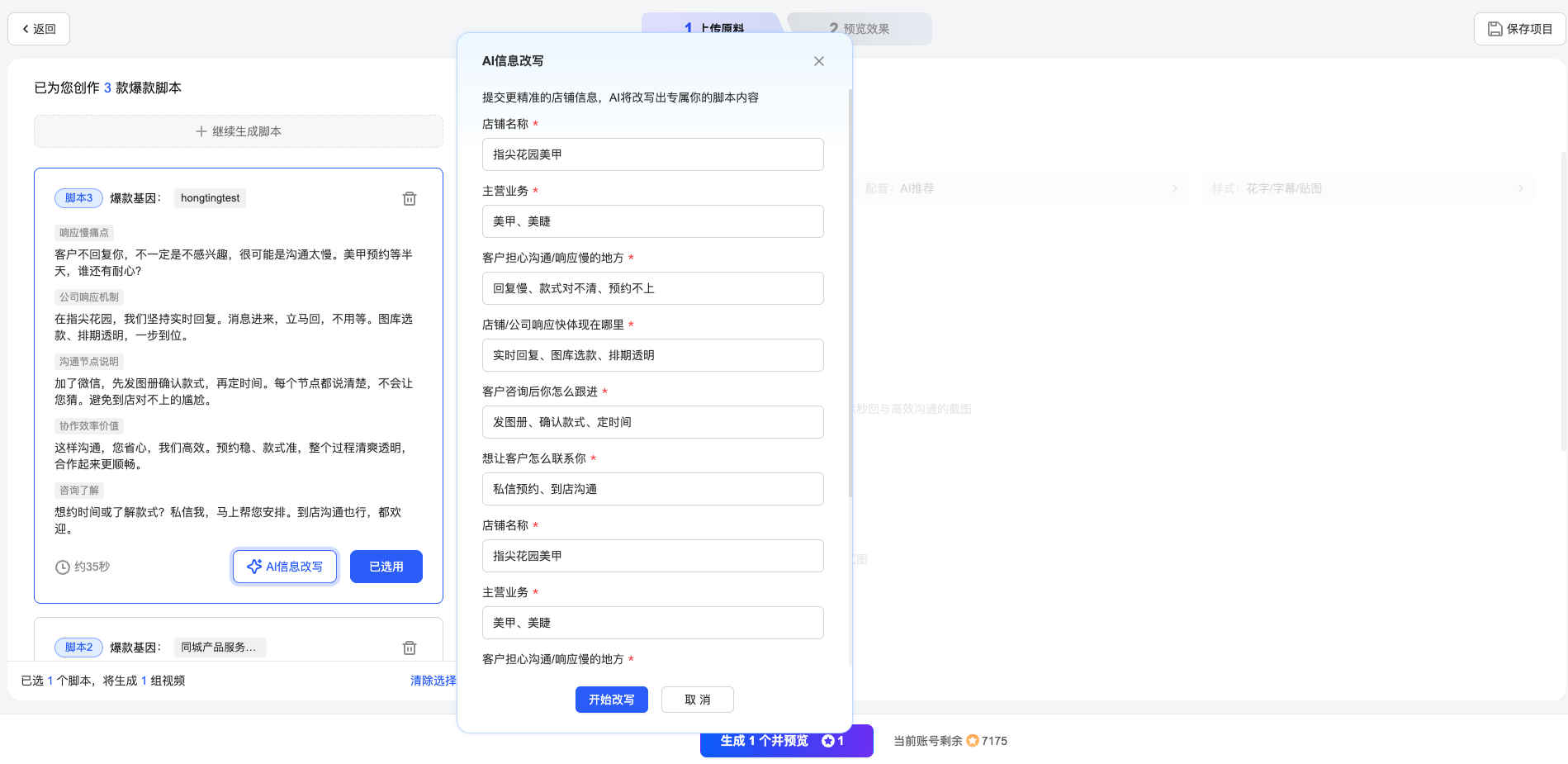Click 生成1个并预览 button
The image size is (1568, 764).
click(x=787, y=741)
